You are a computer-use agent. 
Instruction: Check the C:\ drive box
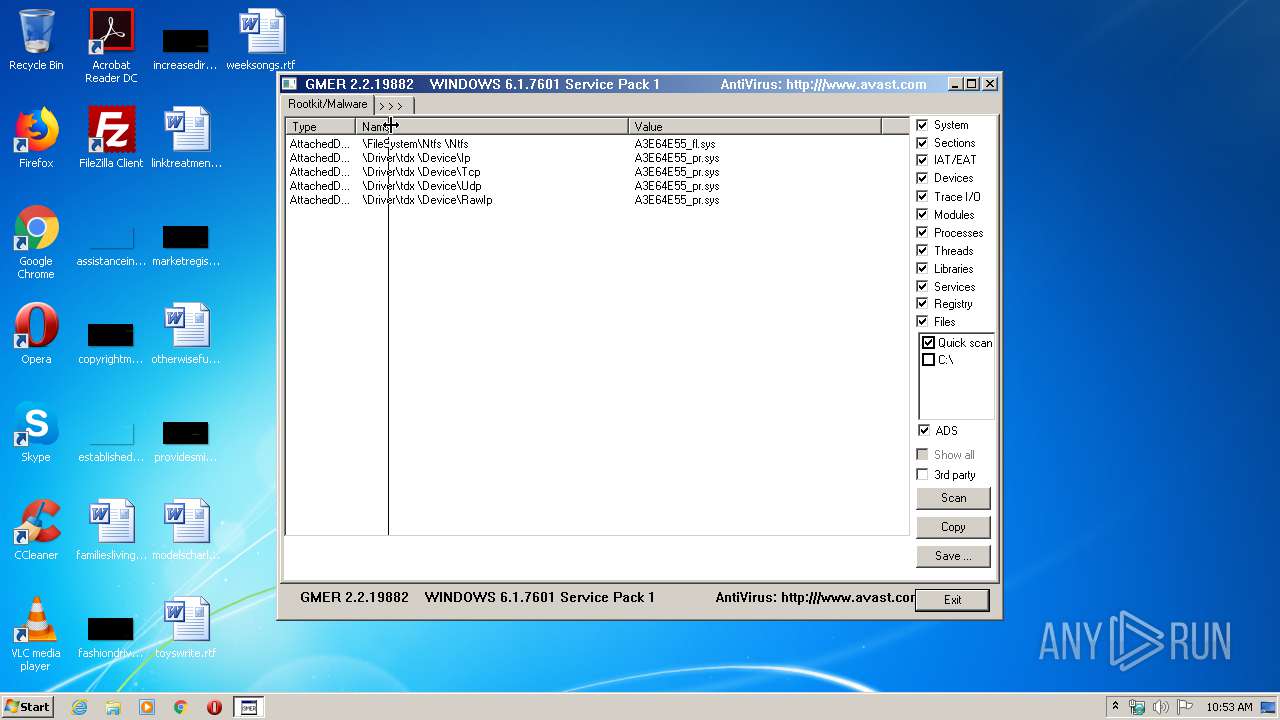click(x=928, y=359)
